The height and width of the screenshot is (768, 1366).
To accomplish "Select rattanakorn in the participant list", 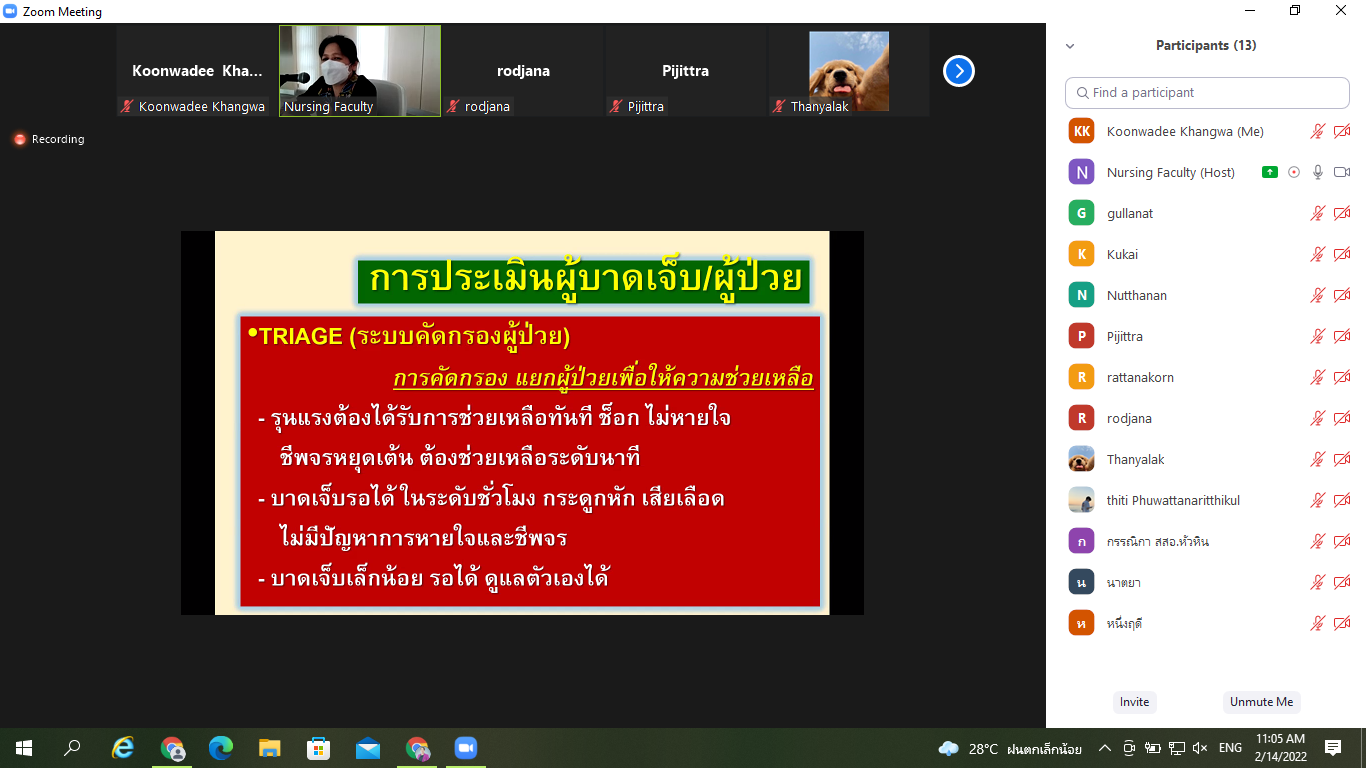I will (x=1140, y=377).
